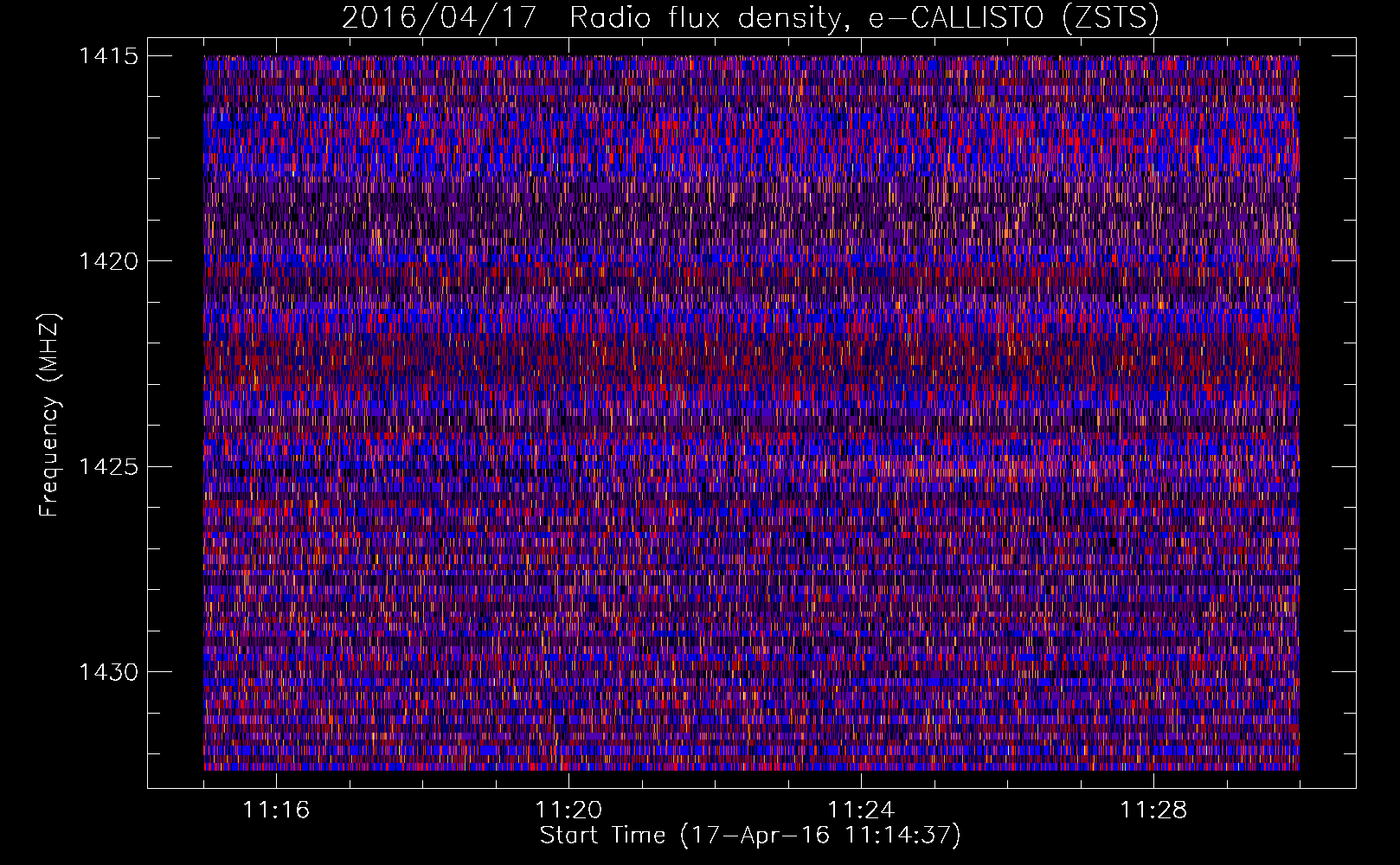Click the 1415 frequency tick label
The image size is (1400, 865).
pos(108,56)
